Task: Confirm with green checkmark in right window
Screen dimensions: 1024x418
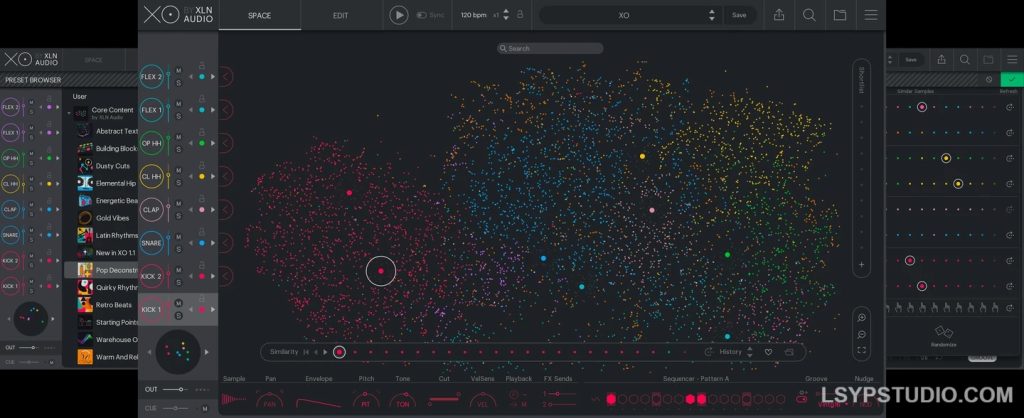Action: [1012, 79]
